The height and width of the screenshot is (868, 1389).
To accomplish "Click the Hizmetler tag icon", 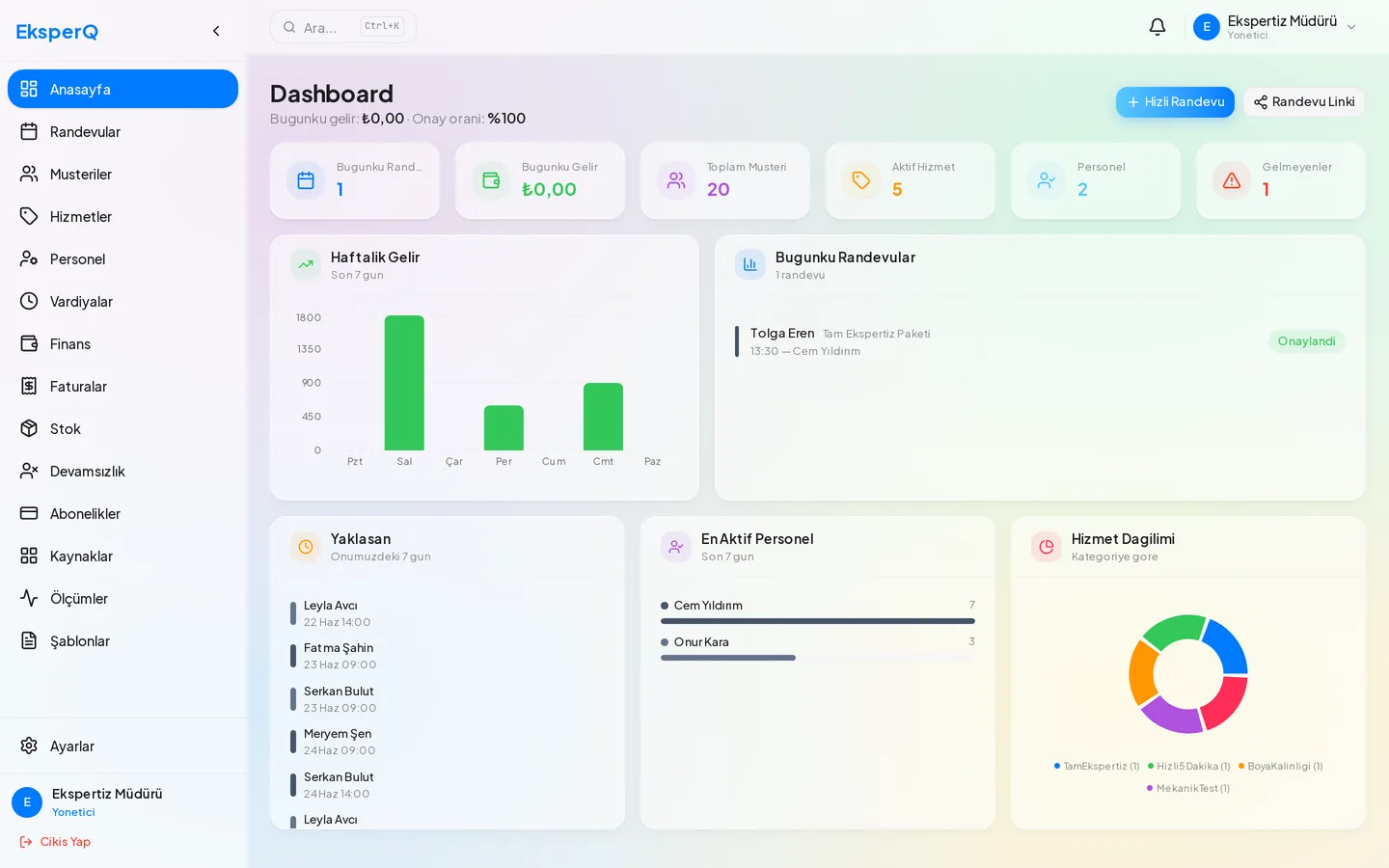I will (x=29, y=216).
